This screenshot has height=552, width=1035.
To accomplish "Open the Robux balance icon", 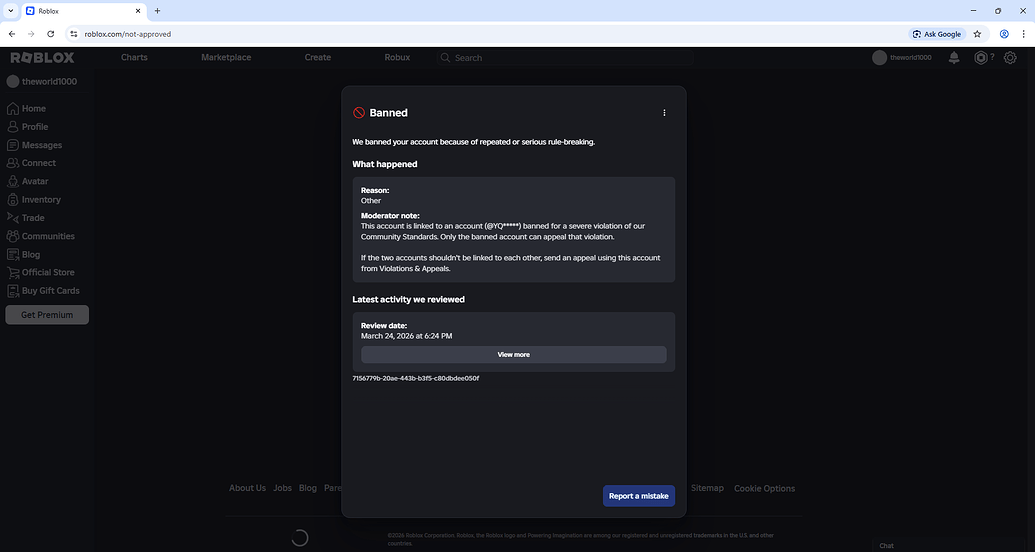I will [x=981, y=58].
